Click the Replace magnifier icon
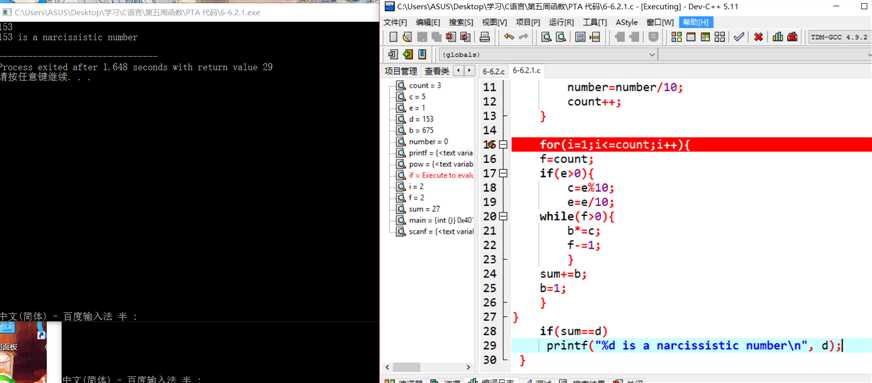 (561, 37)
